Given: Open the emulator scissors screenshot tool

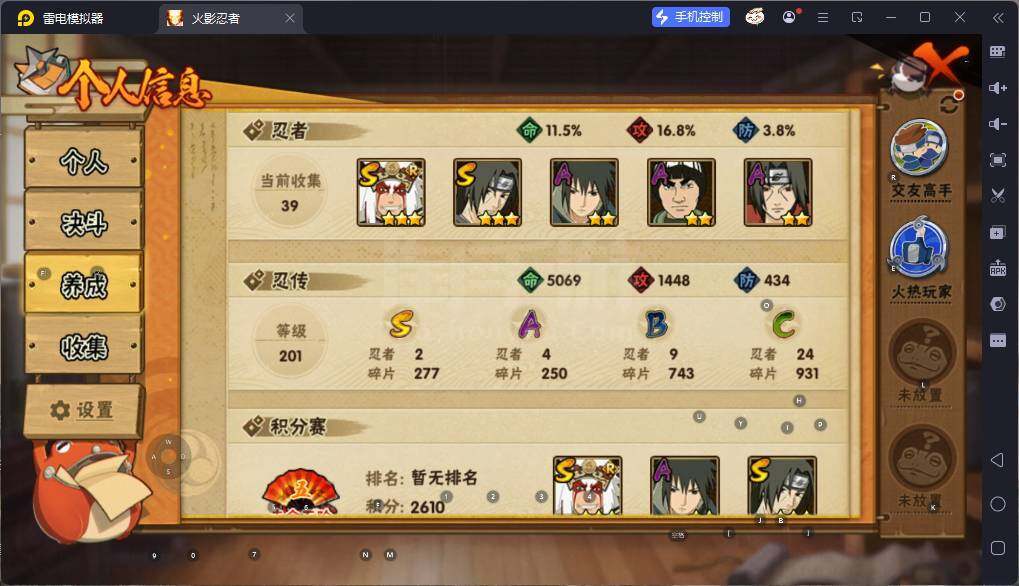Looking at the screenshot, I should click(998, 196).
